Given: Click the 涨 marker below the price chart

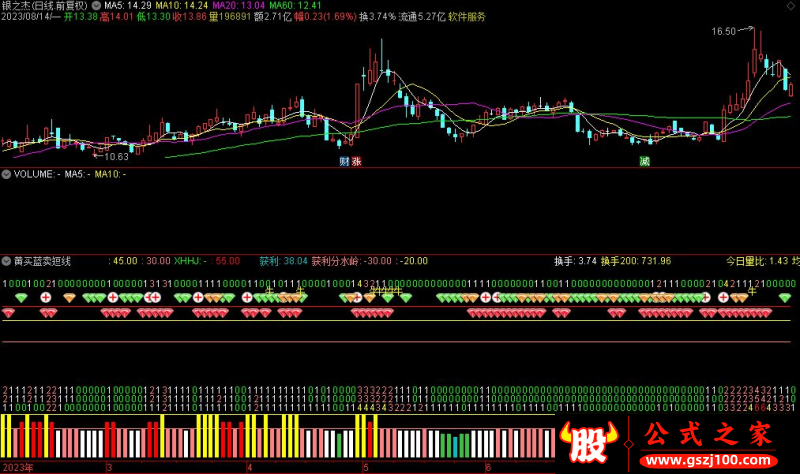Looking at the screenshot, I should pyautogui.click(x=357, y=161).
